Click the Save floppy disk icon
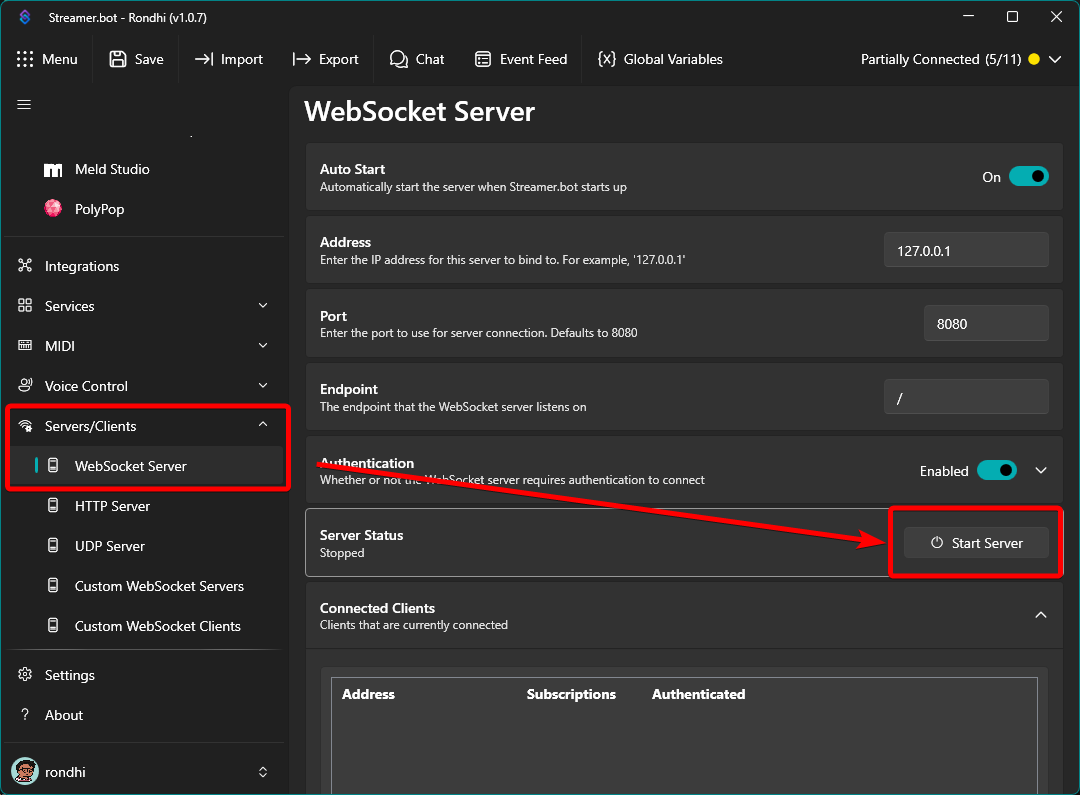 coord(118,59)
